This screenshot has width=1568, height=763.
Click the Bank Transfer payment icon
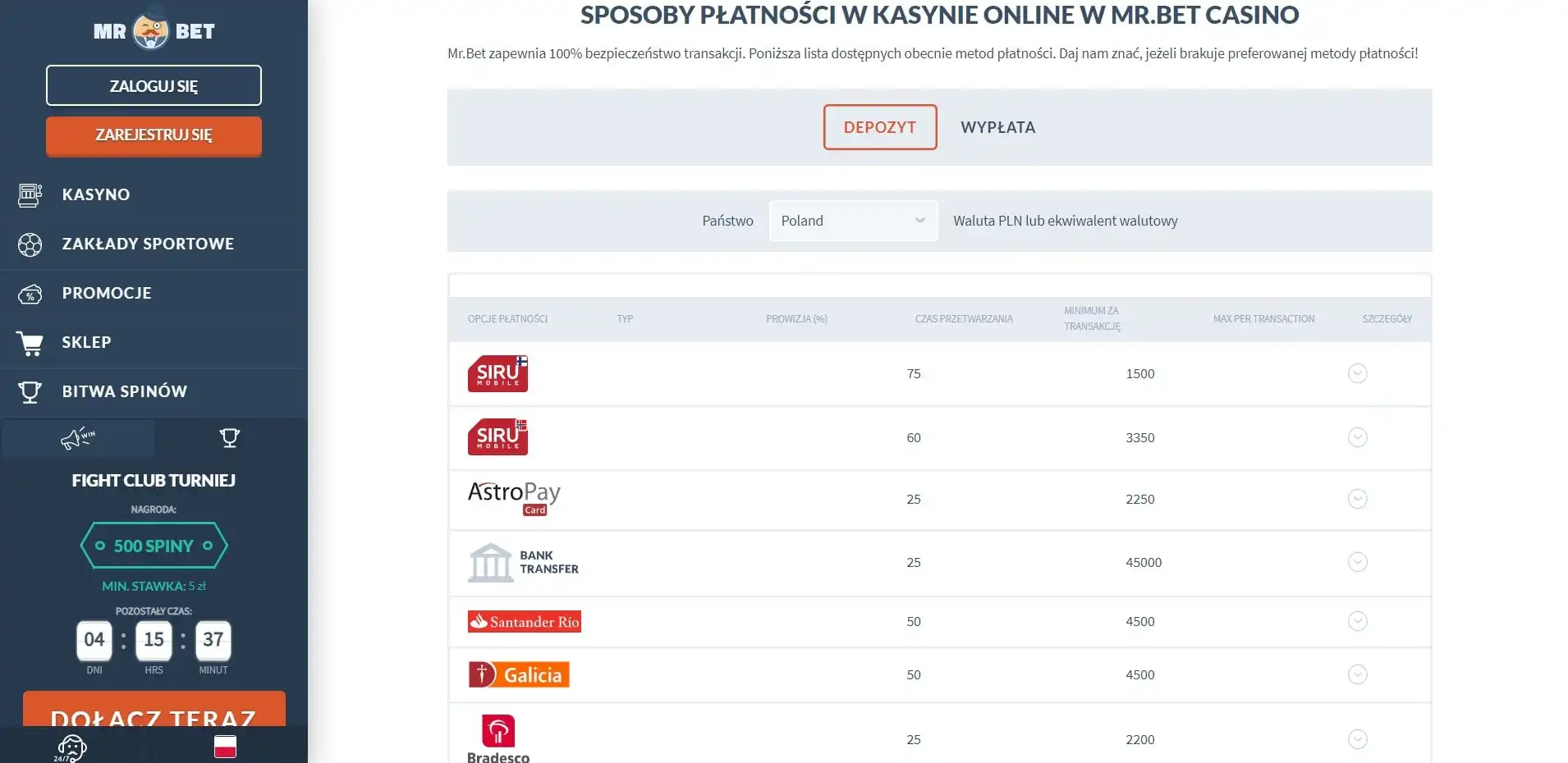(523, 563)
